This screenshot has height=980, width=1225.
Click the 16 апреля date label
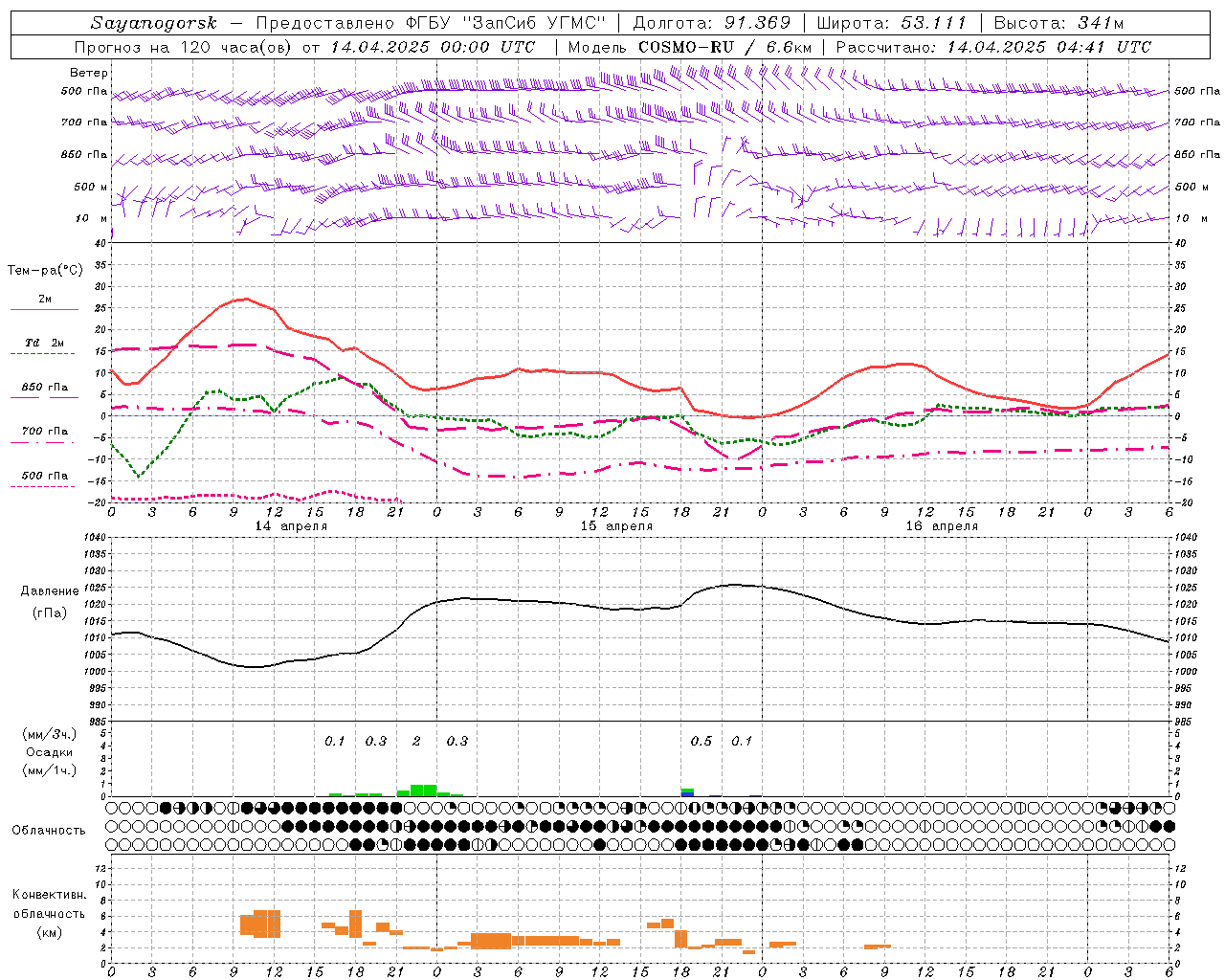click(942, 526)
